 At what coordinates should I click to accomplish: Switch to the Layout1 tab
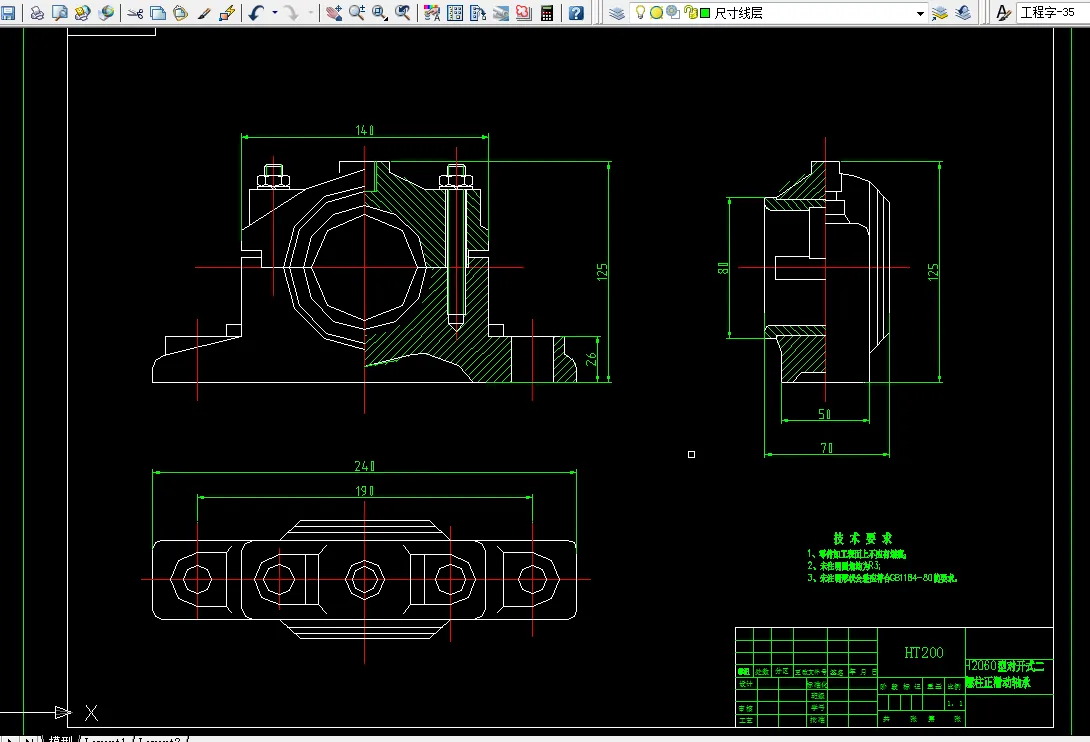coord(105,739)
